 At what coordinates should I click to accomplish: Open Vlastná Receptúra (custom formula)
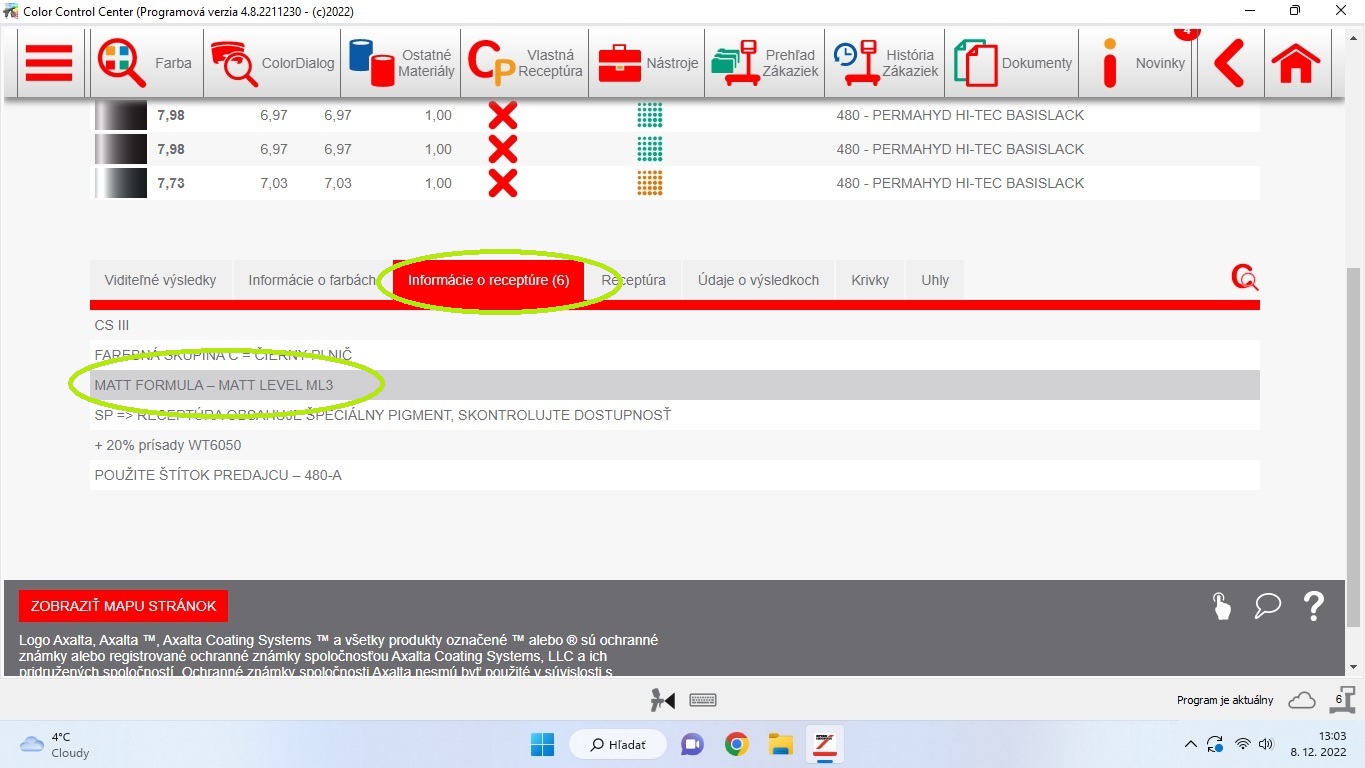pos(525,63)
